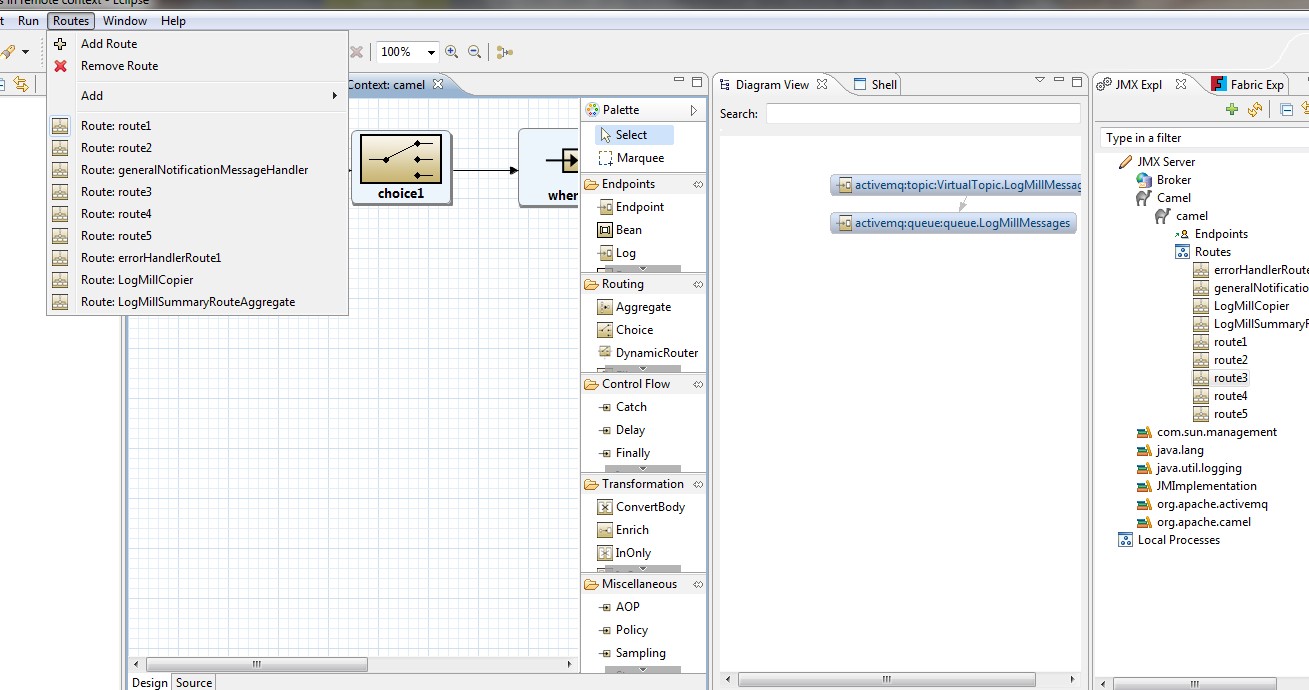Click the zoom out magnifier icon
Image resolution: width=1309 pixels, height=690 pixels.
click(x=475, y=52)
